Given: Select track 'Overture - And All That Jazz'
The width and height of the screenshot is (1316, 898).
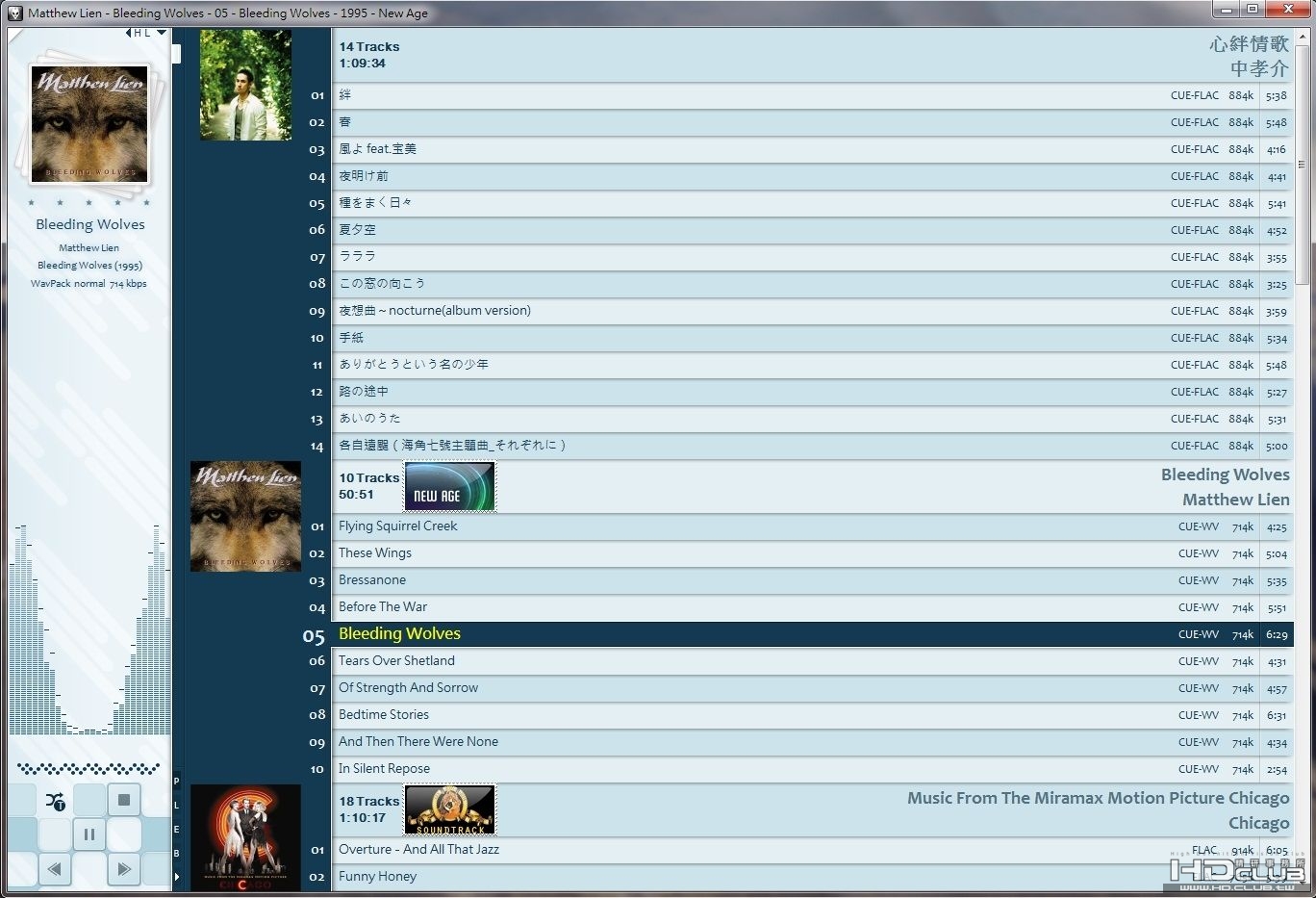Looking at the screenshot, I should tap(812, 850).
